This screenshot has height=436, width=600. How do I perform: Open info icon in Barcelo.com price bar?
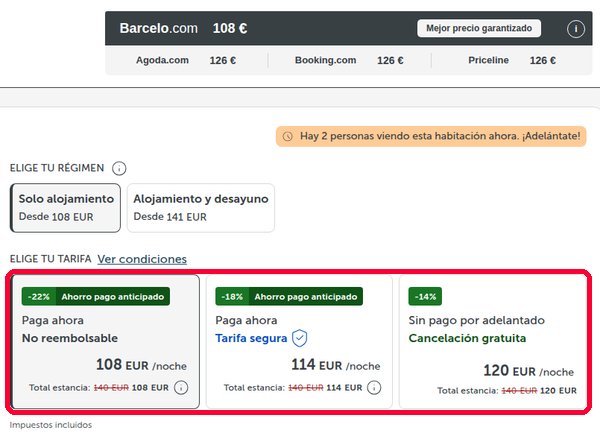click(x=576, y=29)
